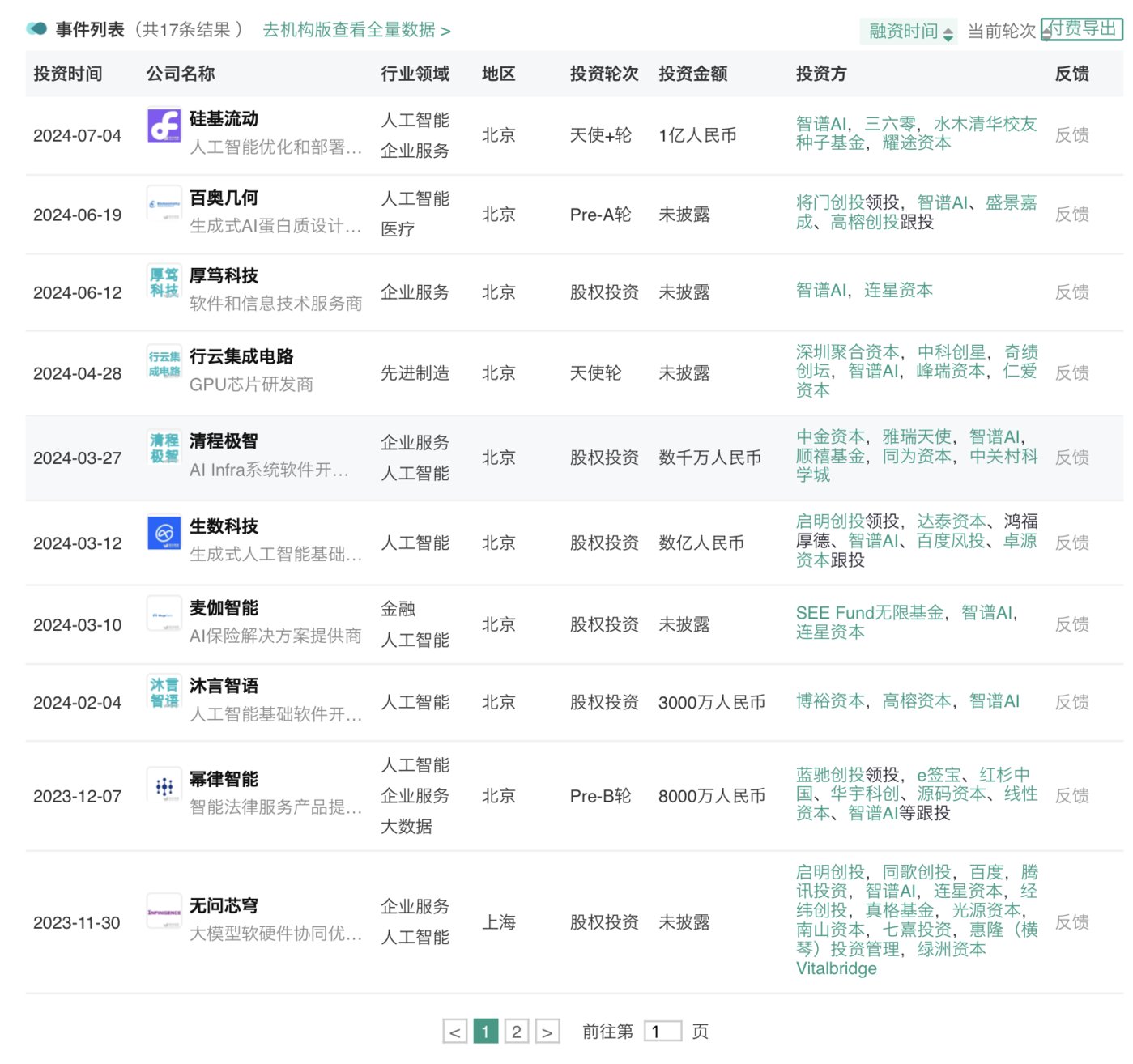This screenshot has height=1064, width=1133.
Task: Open the 当前轮次 sort option
Action: click(1001, 32)
